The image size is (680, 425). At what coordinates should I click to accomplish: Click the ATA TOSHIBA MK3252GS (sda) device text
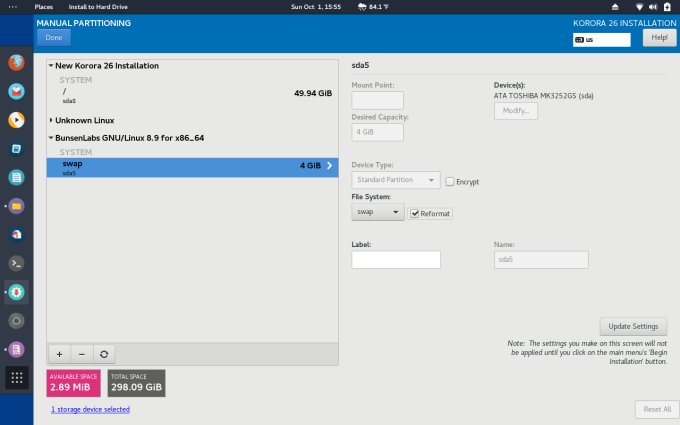point(543,96)
